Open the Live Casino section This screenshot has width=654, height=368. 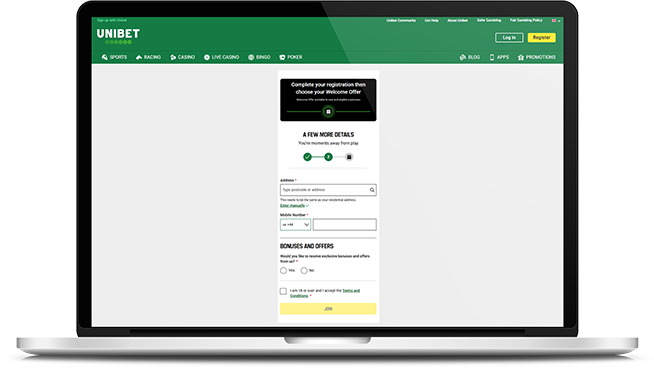pos(221,57)
